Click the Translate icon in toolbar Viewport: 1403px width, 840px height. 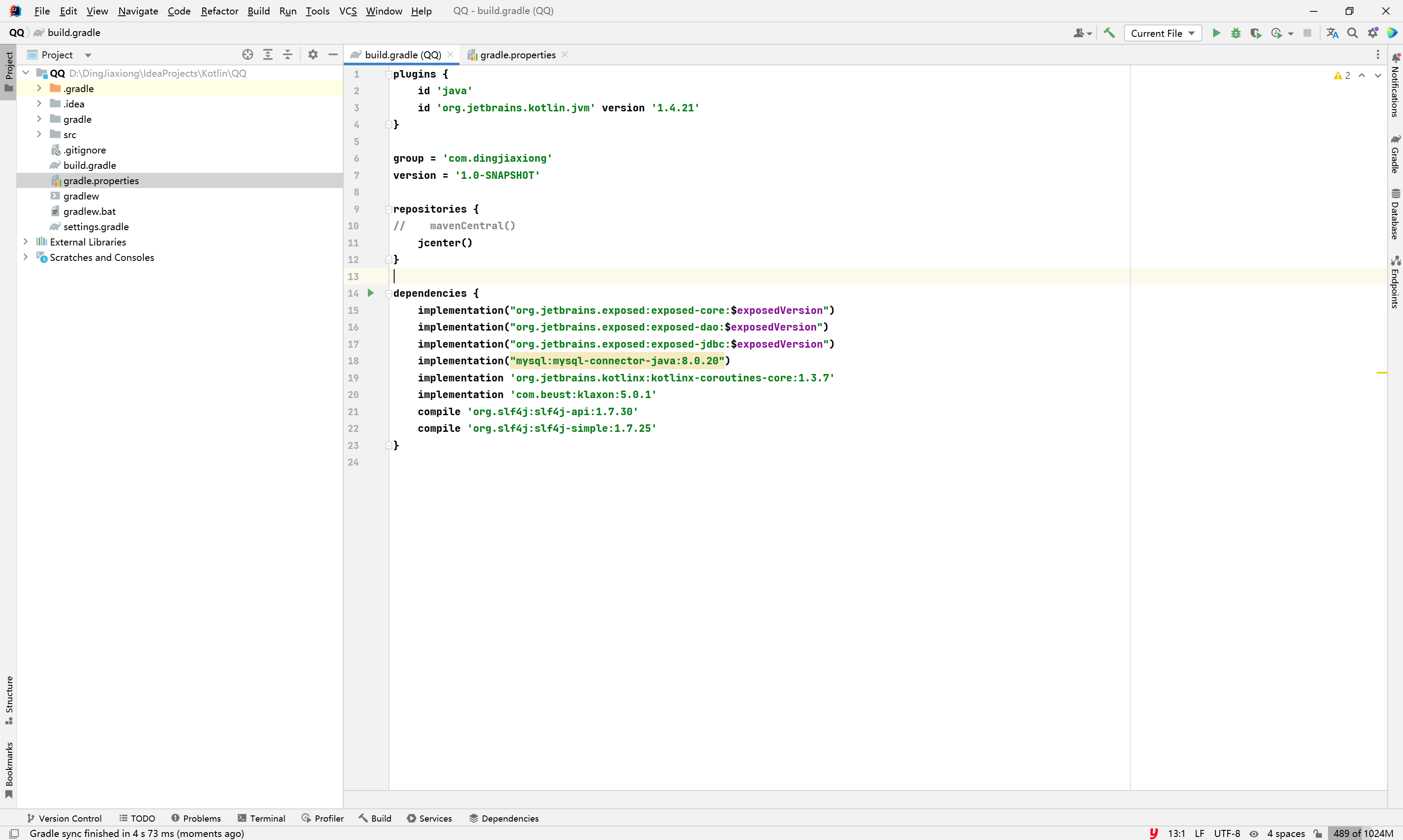point(1332,33)
